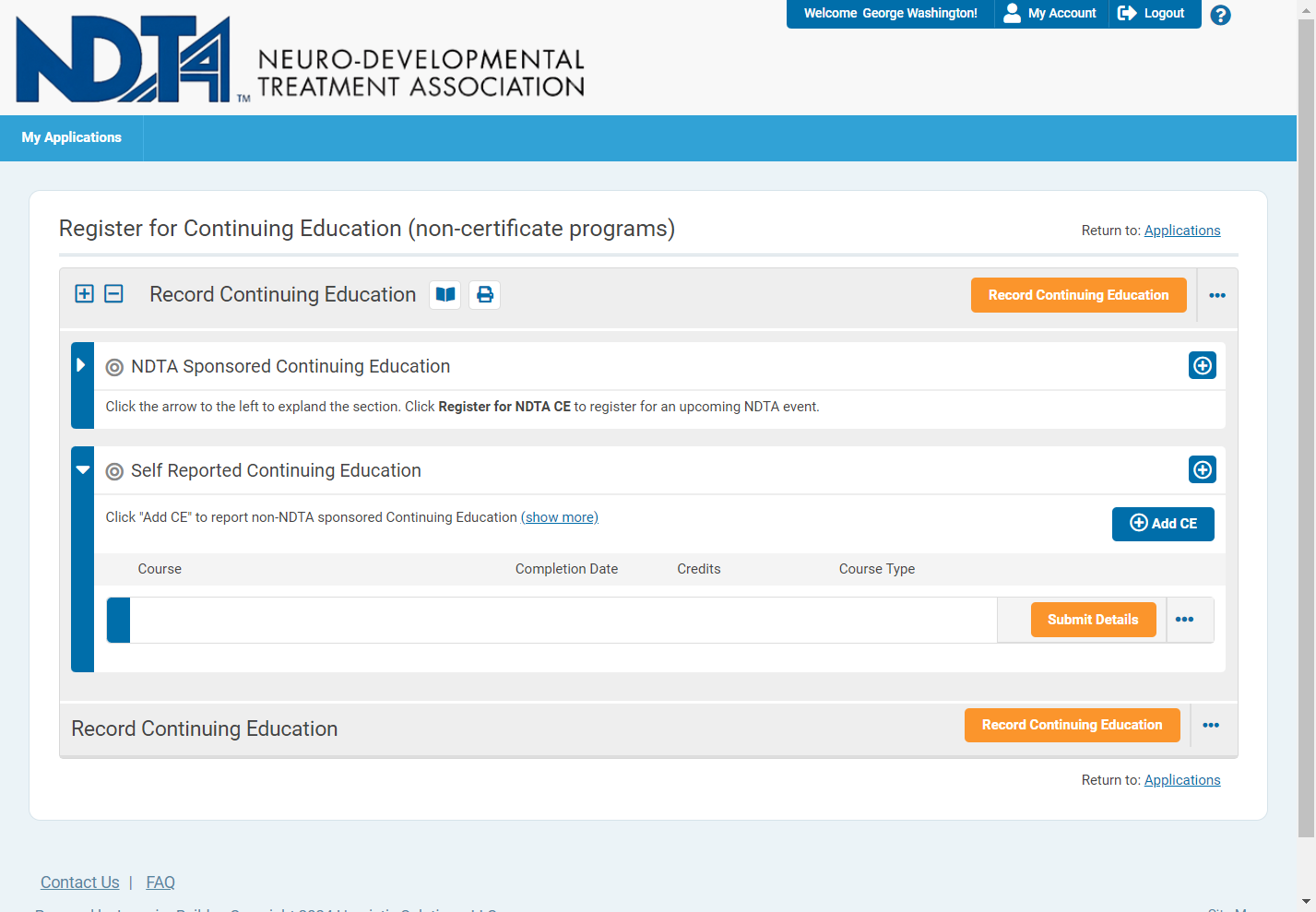Open the top header ellipsis menu
This screenshot has width=1316, height=912.
tap(1217, 295)
